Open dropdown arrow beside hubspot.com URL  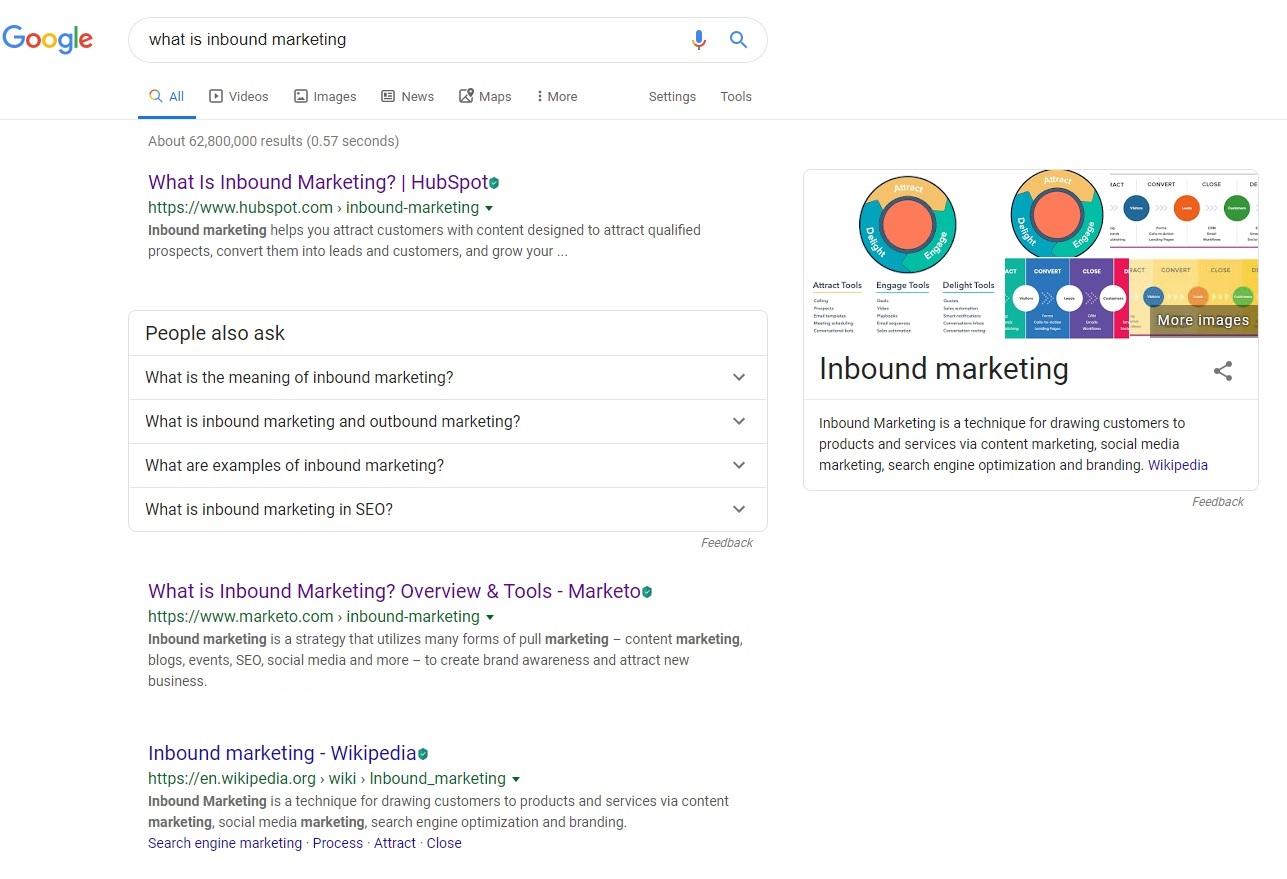click(x=489, y=208)
